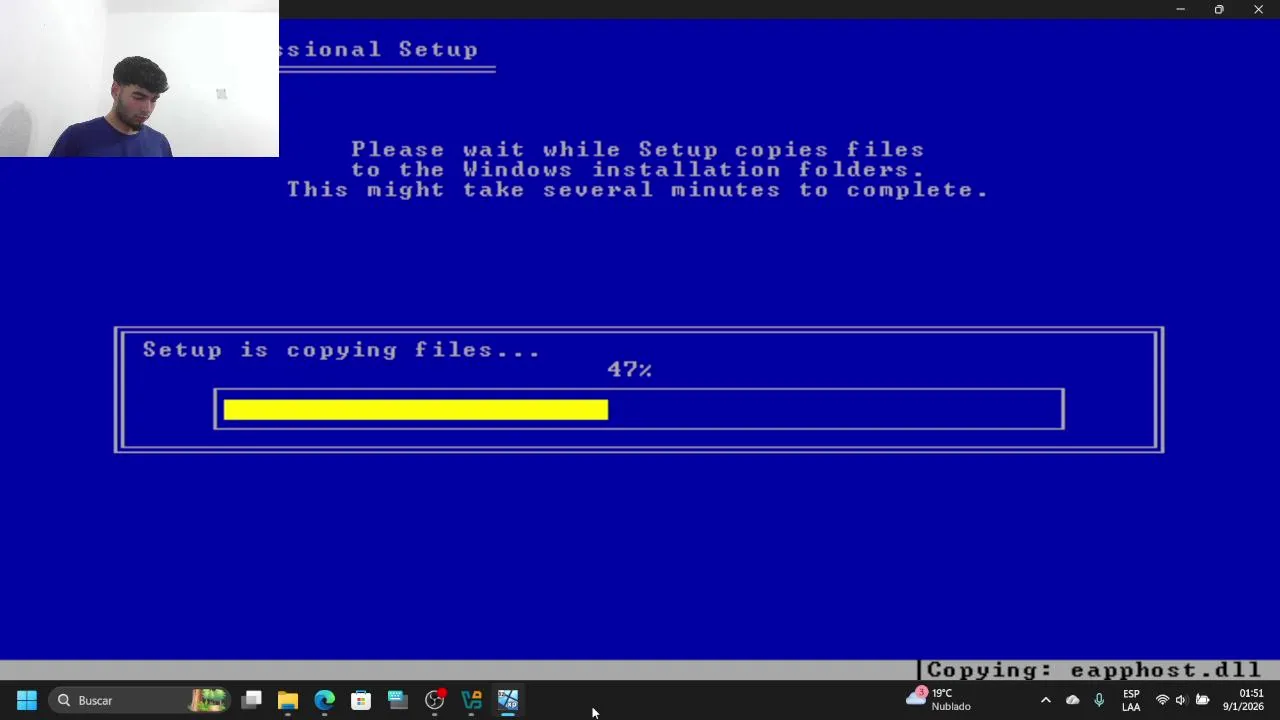Expand the hidden system tray icons
This screenshot has height=720, width=1280.
1046,700
